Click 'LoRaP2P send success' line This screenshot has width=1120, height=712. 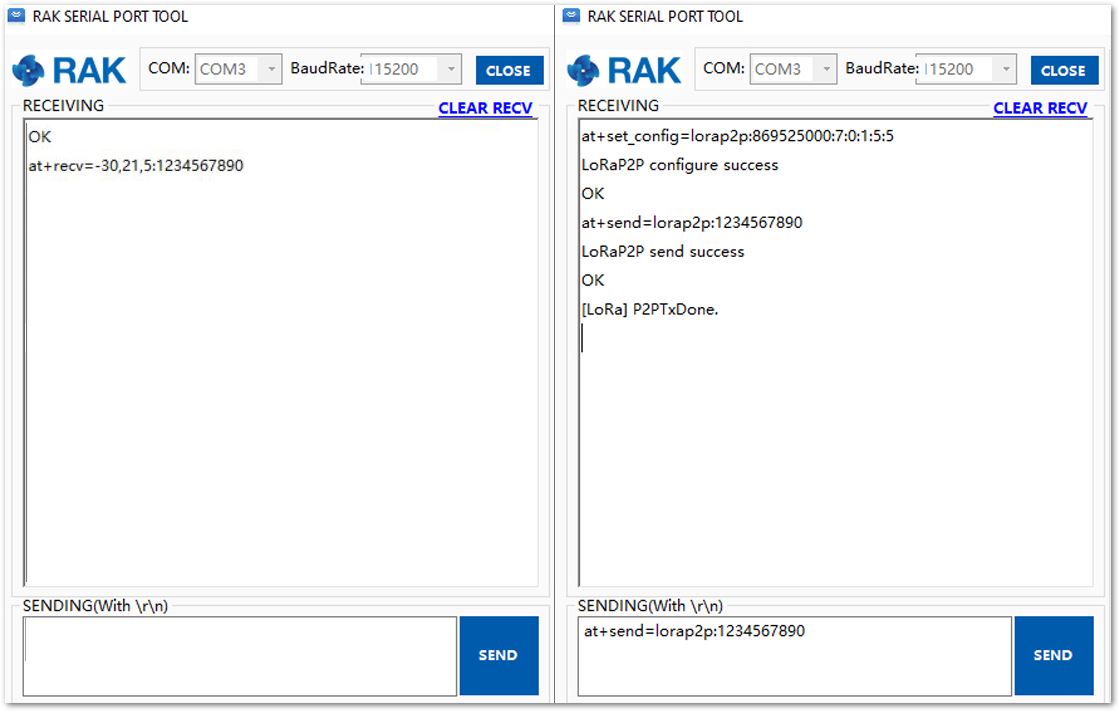point(663,251)
